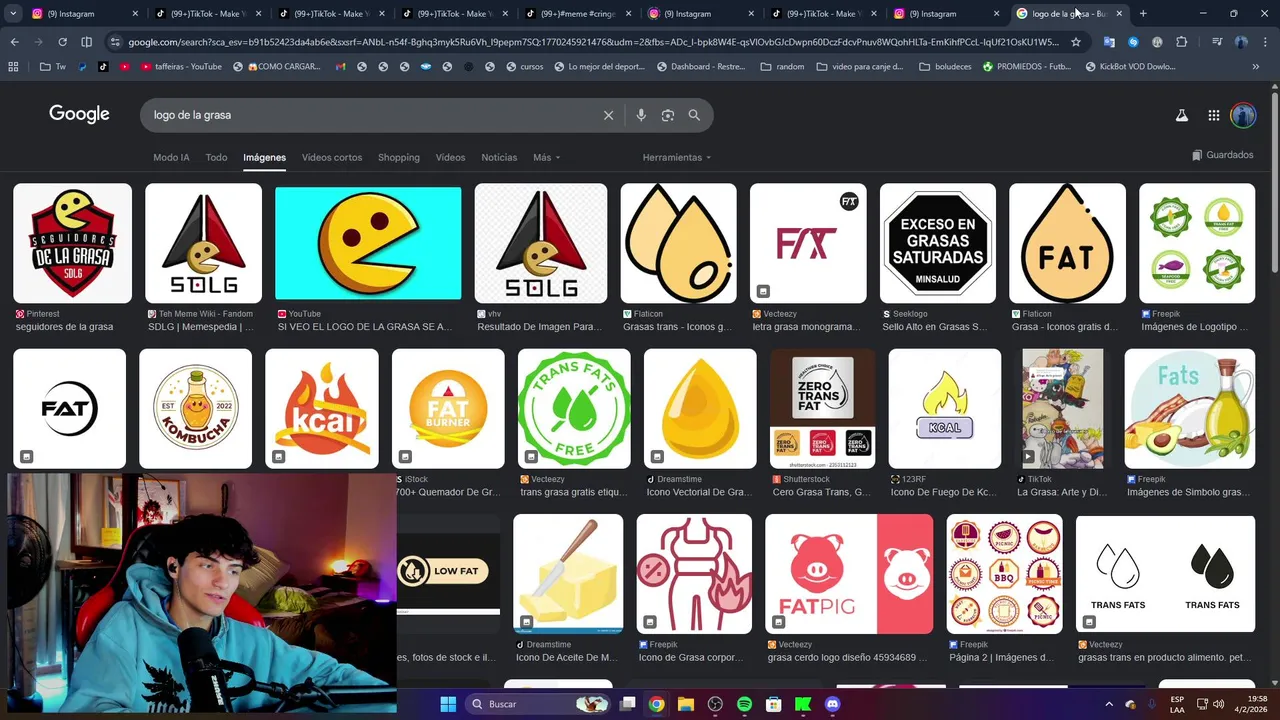Open Google Lens image search icon
The image size is (1280, 720).
[x=668, y=115]
